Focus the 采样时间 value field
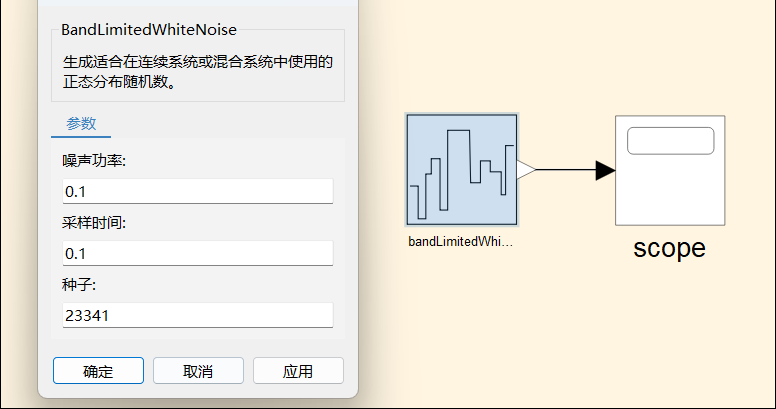The width and height of the screenshot is (776, 409). click(x=197, y=253)
